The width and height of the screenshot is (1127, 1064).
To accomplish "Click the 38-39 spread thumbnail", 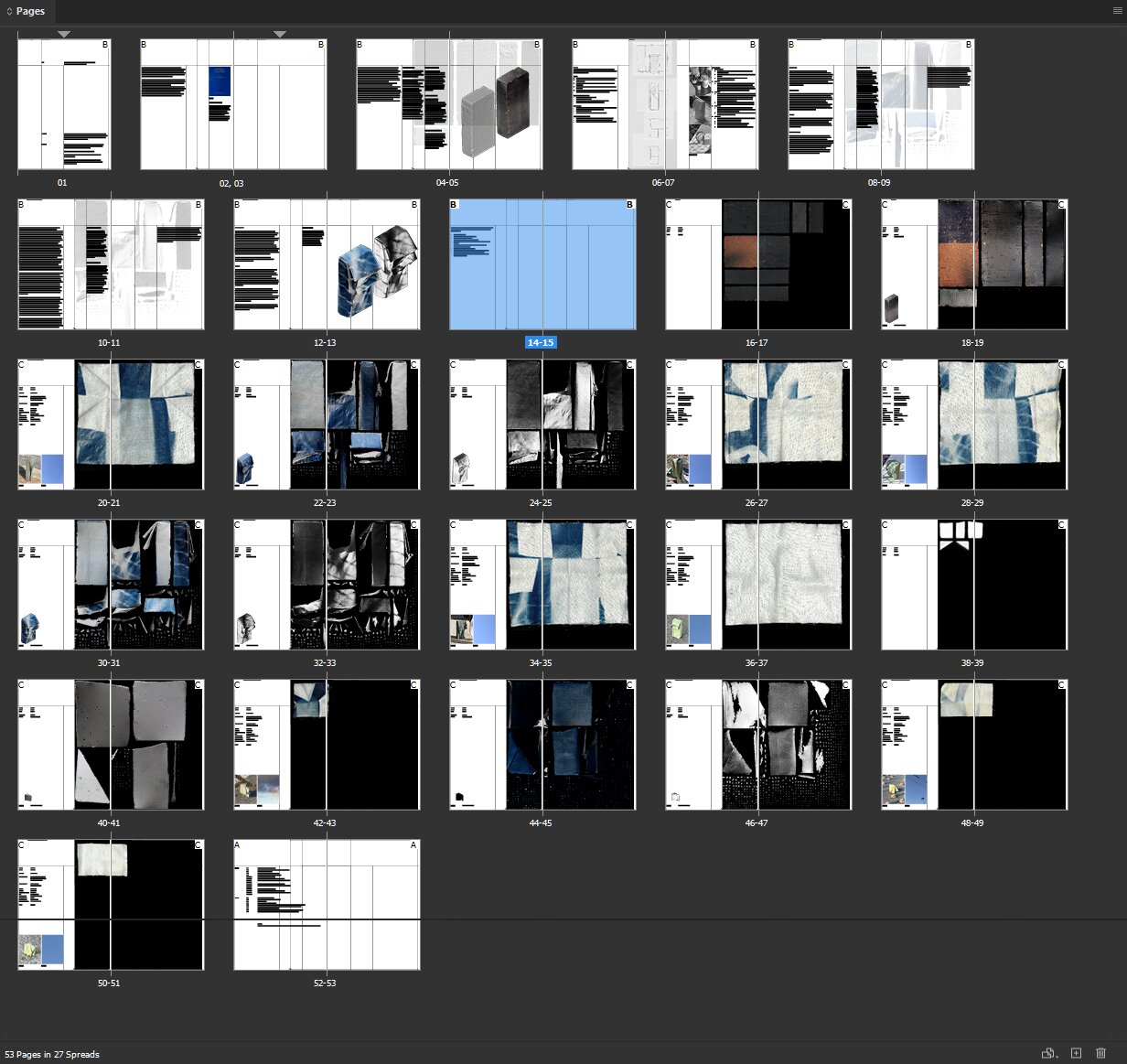I will [974, 585].
